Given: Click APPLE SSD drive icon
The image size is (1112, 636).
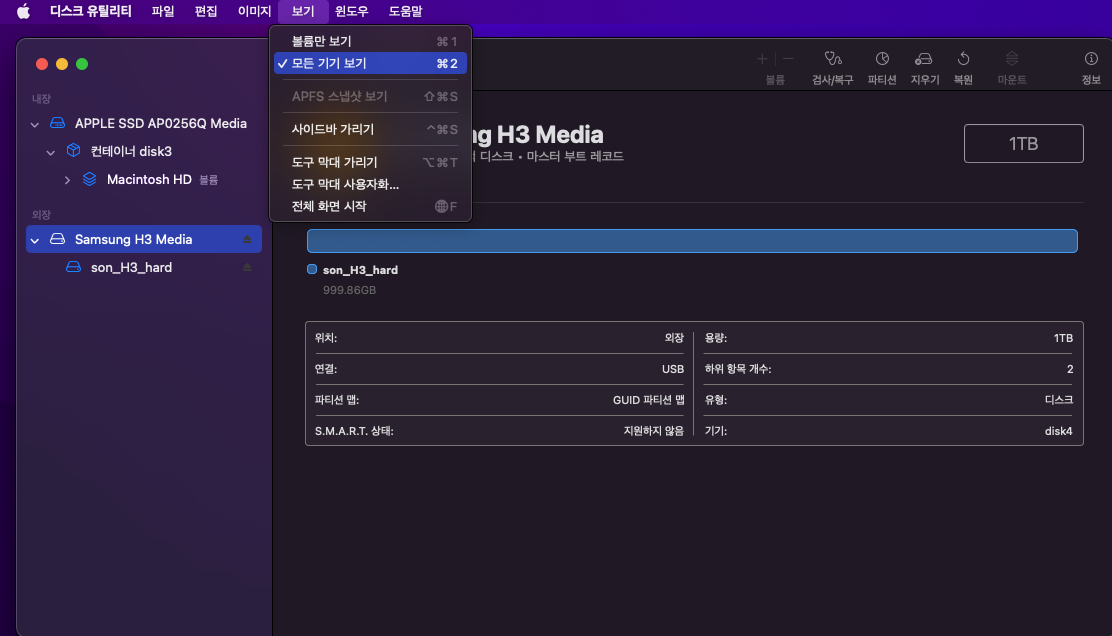Looking at the screenshot, I should (x=57, y=123).
